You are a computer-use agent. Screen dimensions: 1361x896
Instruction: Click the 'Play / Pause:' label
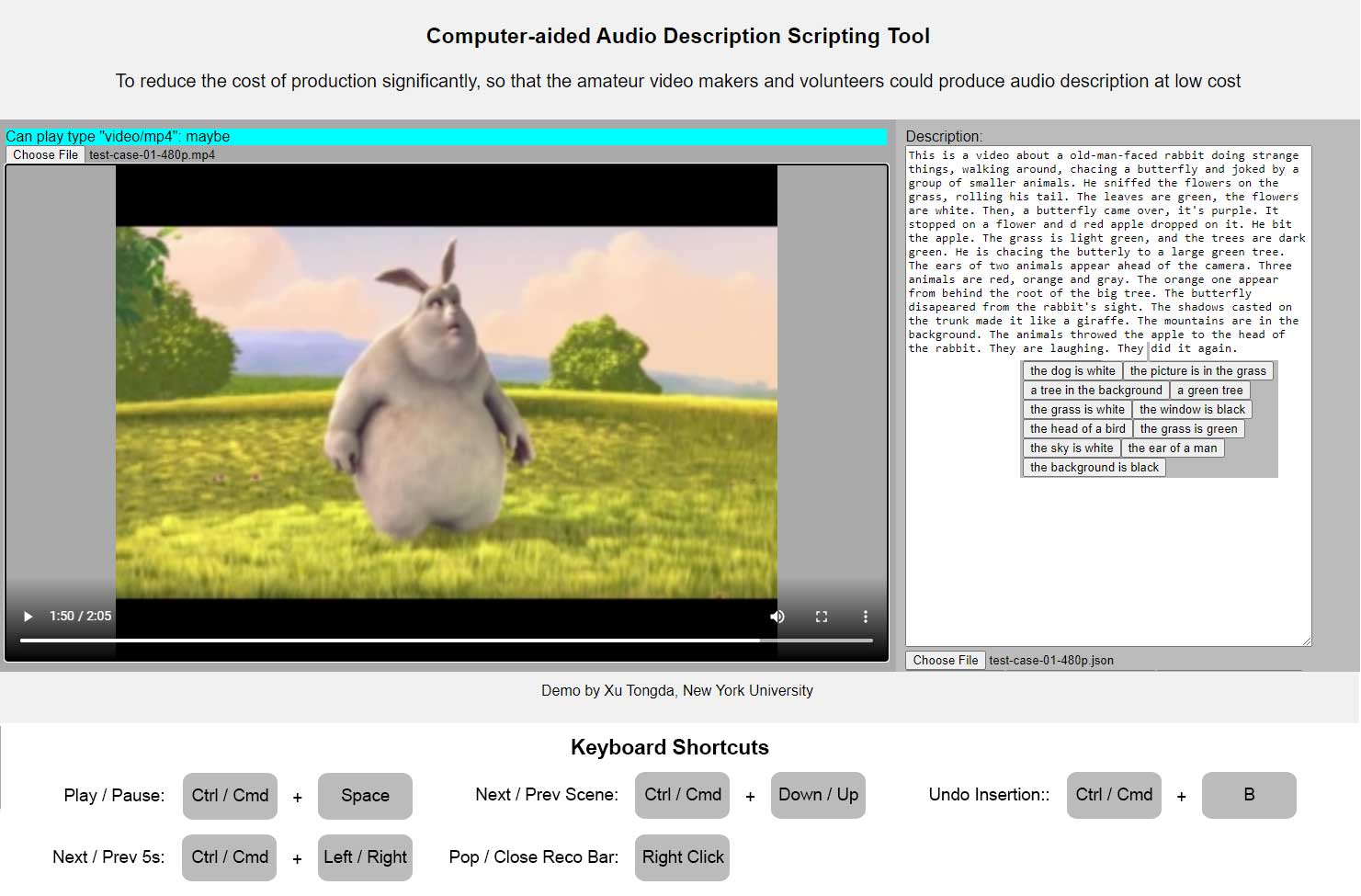[x=114, y=796]
